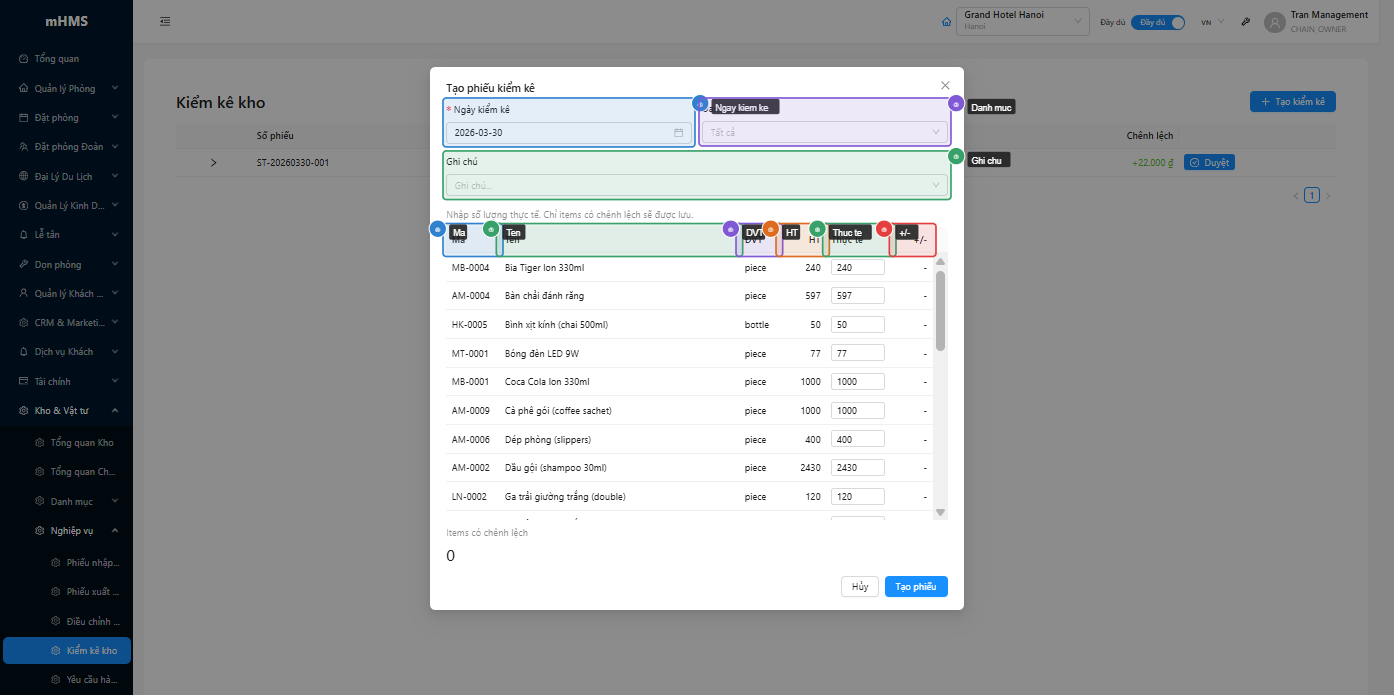
Task: Expand row ST-20260330-001 with the arrow
Action: click(213, 162)
